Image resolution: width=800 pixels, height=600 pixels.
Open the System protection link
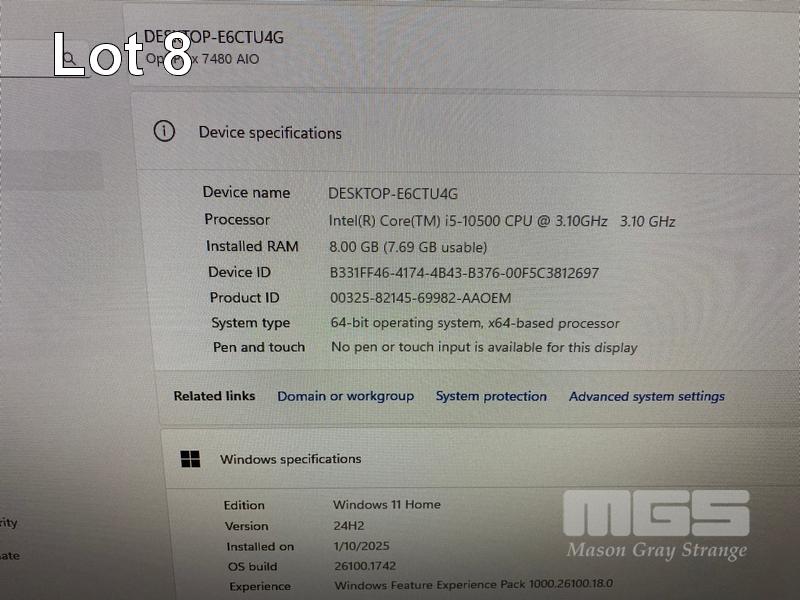491,396
